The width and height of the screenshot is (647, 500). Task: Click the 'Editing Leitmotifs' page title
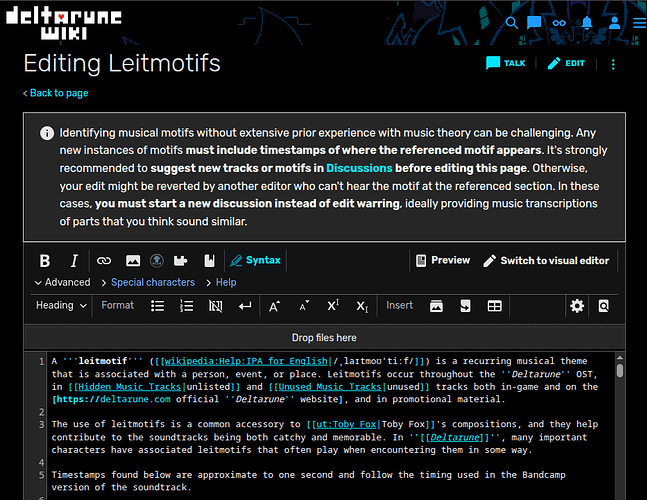122,63
